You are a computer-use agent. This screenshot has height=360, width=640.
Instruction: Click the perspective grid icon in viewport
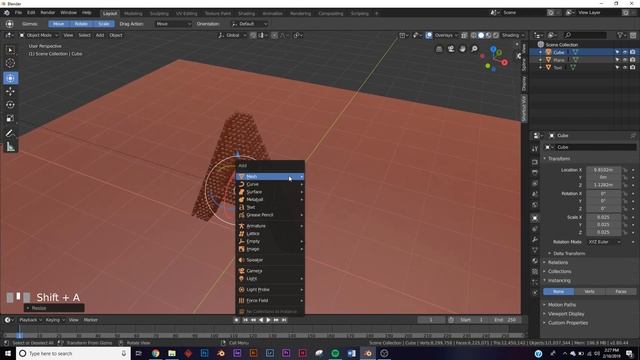(x=439, y=49)
